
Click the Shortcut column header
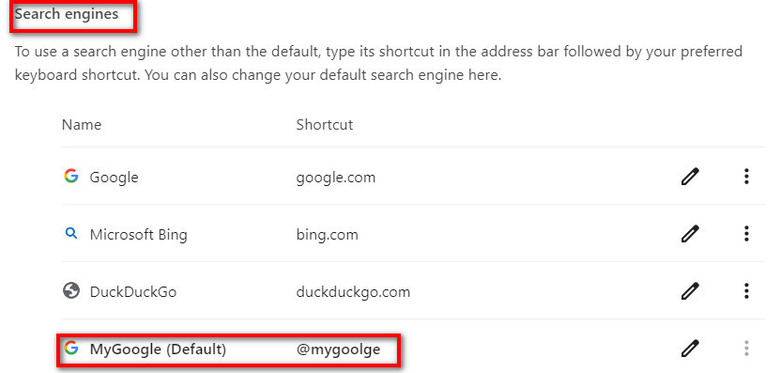click(x=324, y=124)
